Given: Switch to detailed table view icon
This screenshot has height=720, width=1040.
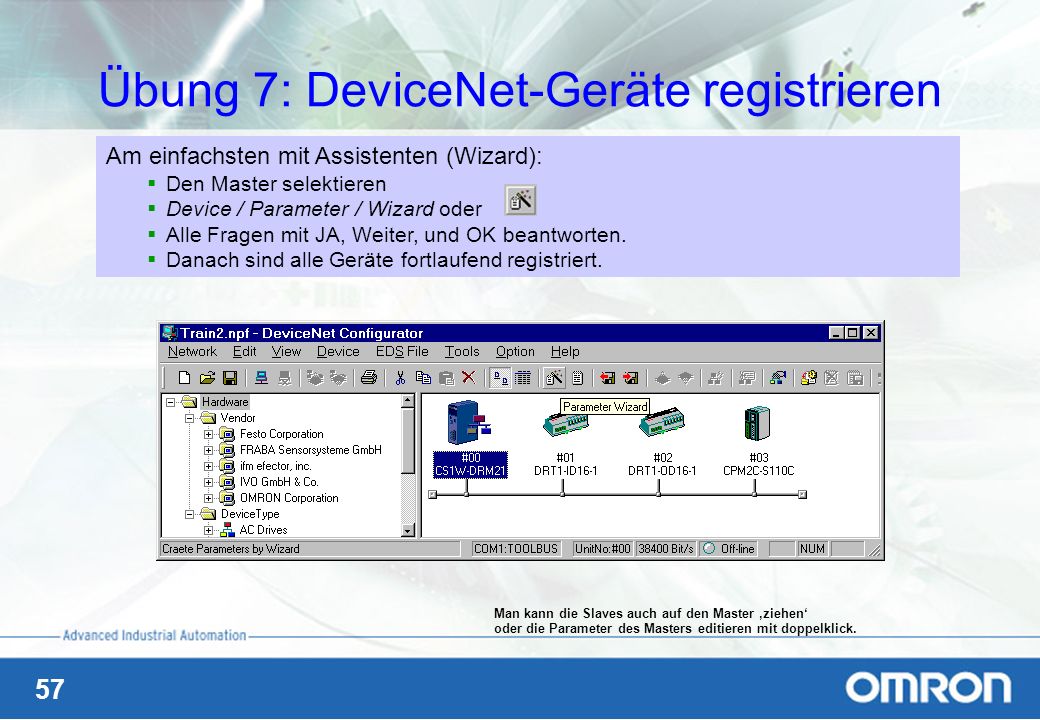Looking at the screenshot, I should 523,378.
